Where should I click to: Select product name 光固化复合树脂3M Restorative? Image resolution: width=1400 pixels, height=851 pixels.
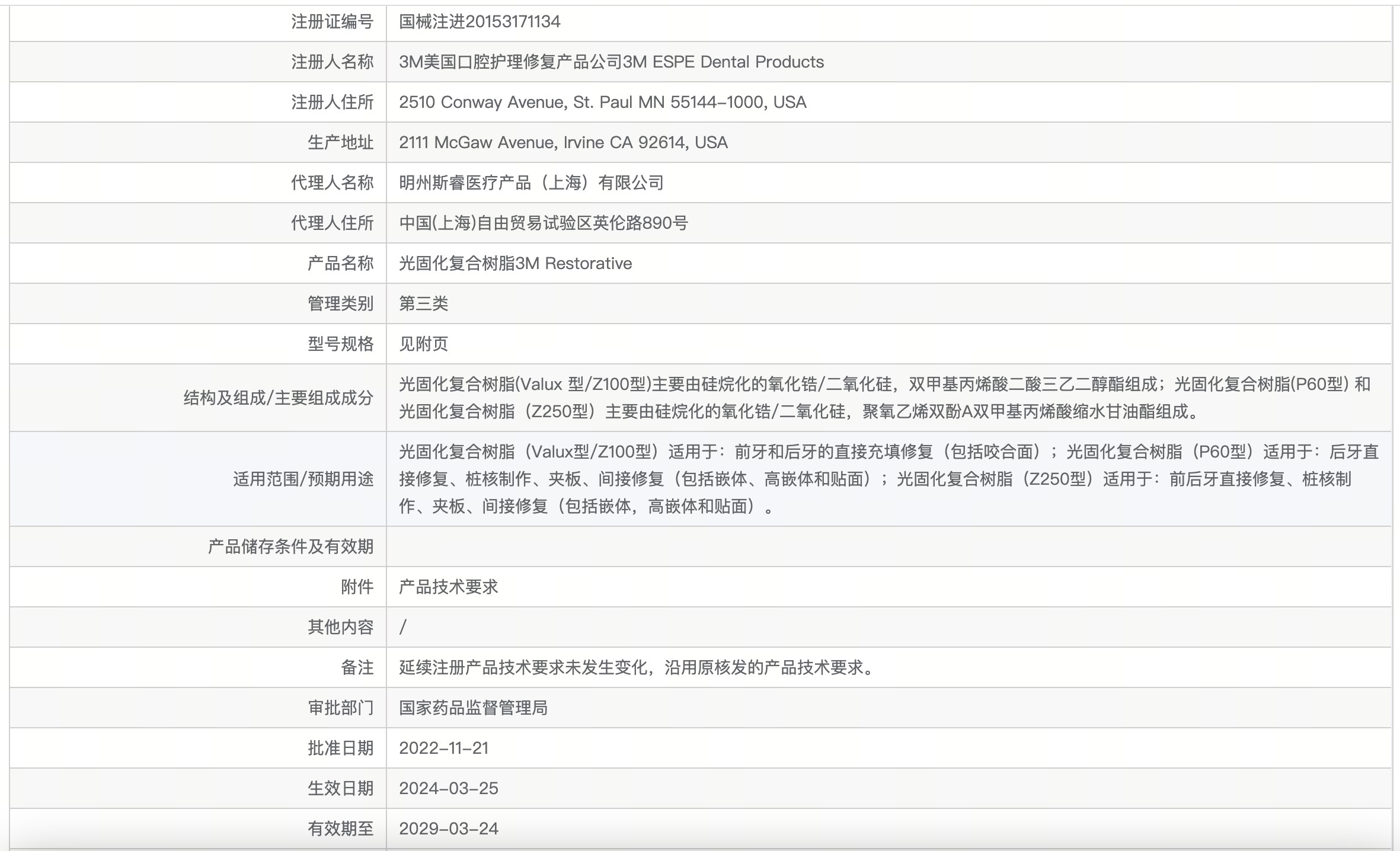(x=516, y=264)
